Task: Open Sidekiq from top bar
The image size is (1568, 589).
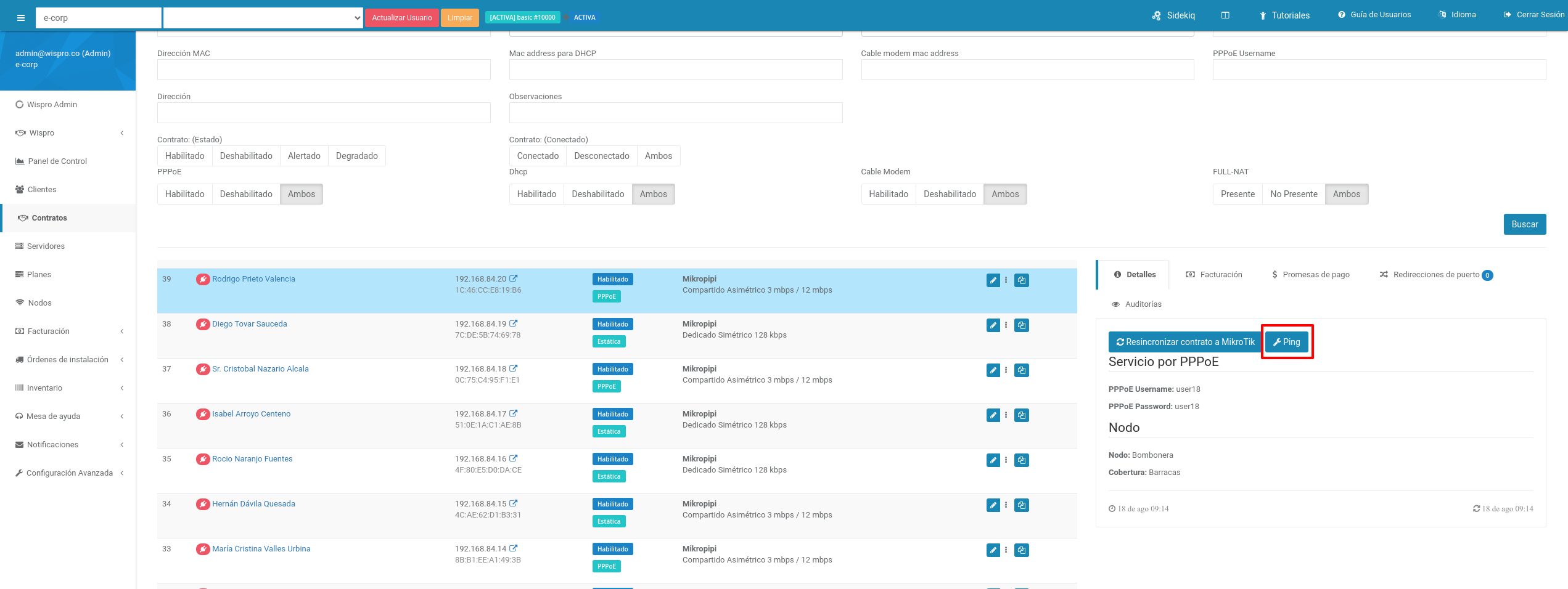Action: pyautogui.click(x=1173, y=15)
